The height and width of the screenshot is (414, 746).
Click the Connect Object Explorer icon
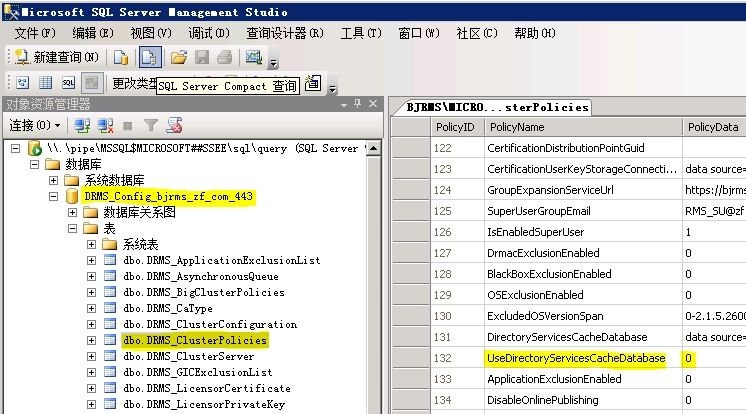[x=82, y=126]
